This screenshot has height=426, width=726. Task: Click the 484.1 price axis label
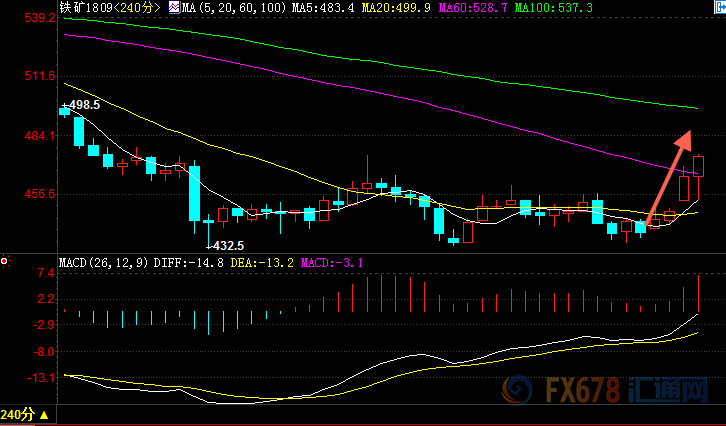pos(42,136)
